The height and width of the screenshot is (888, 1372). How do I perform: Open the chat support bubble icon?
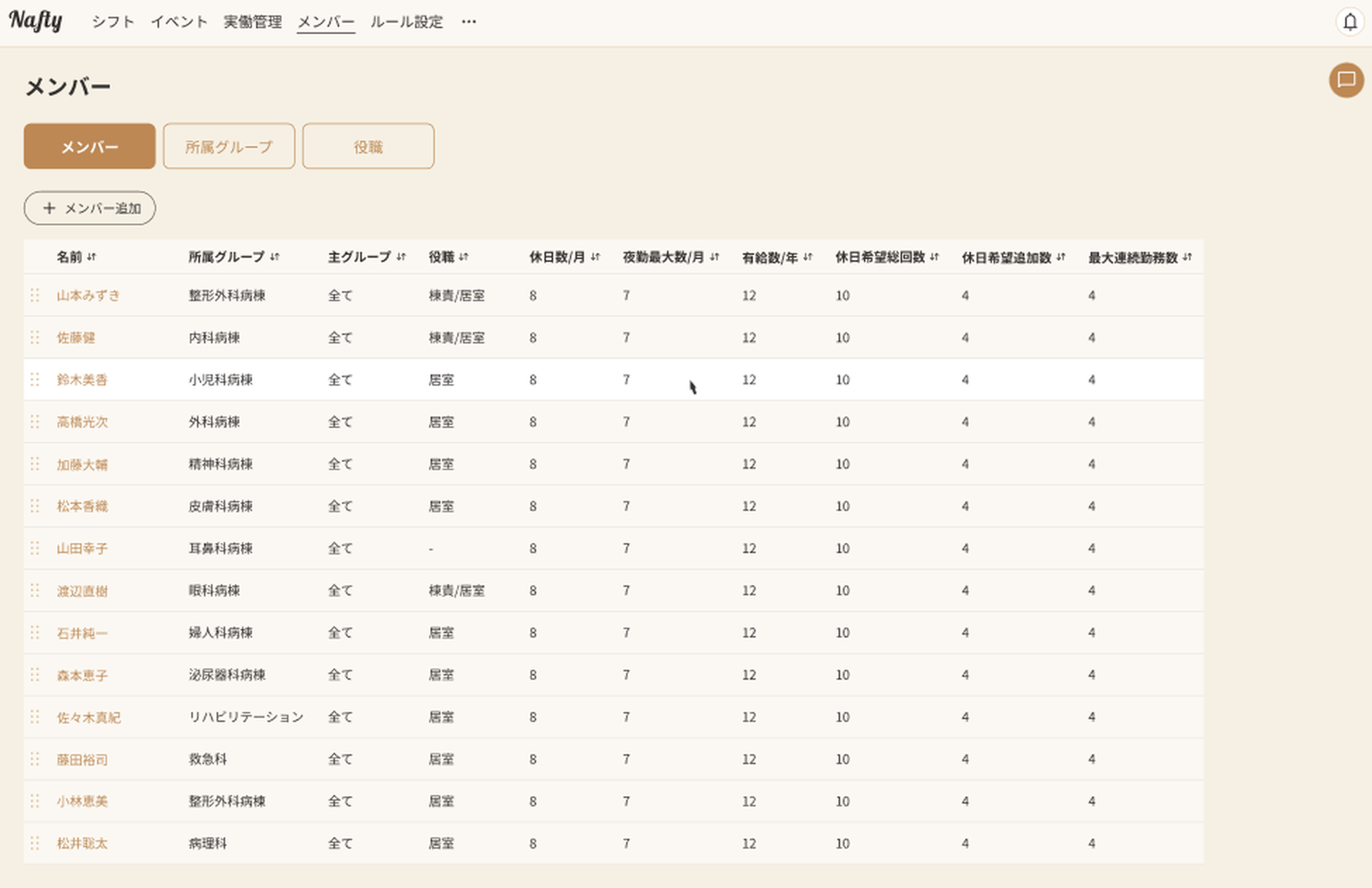pos(1346,80)
